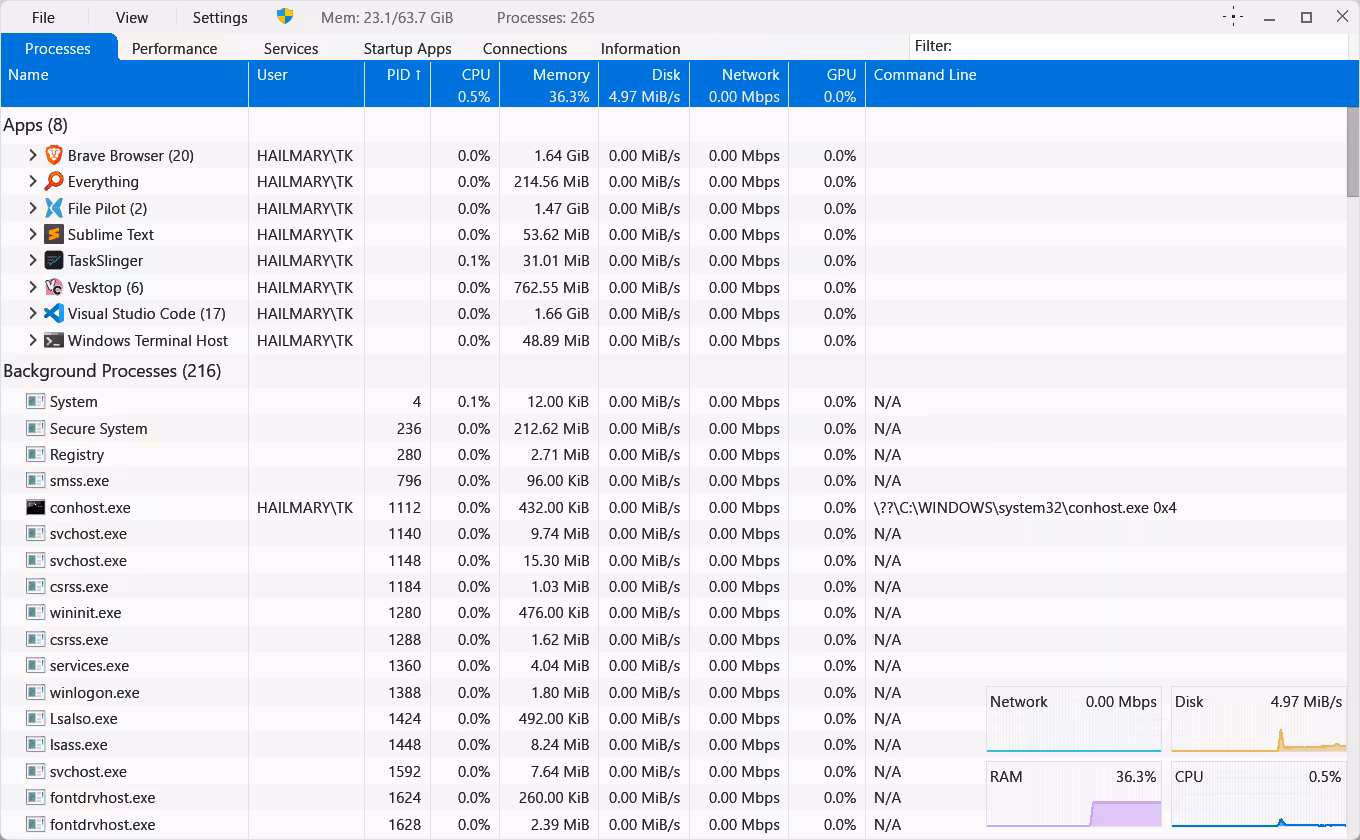Click the crosshair window-picker icon
The height and width of the screenshot is (840, 1360).
tap(1233, 17)
